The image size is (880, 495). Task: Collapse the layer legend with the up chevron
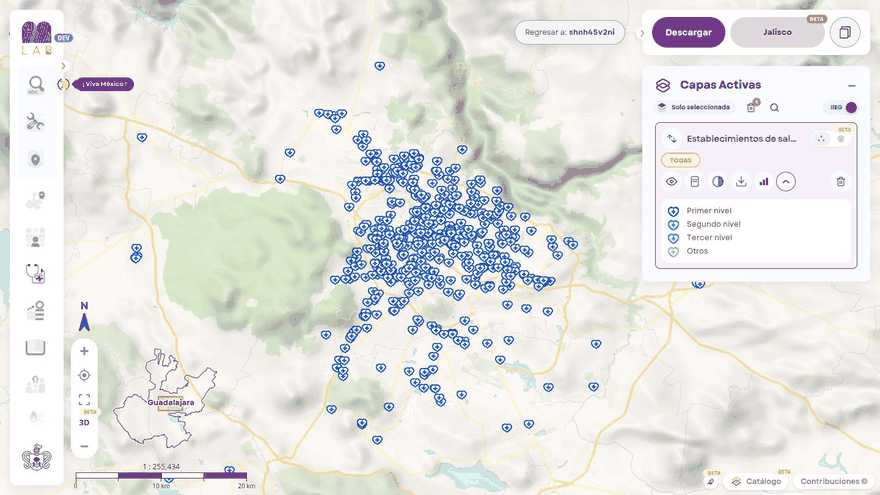coord(786,182)
